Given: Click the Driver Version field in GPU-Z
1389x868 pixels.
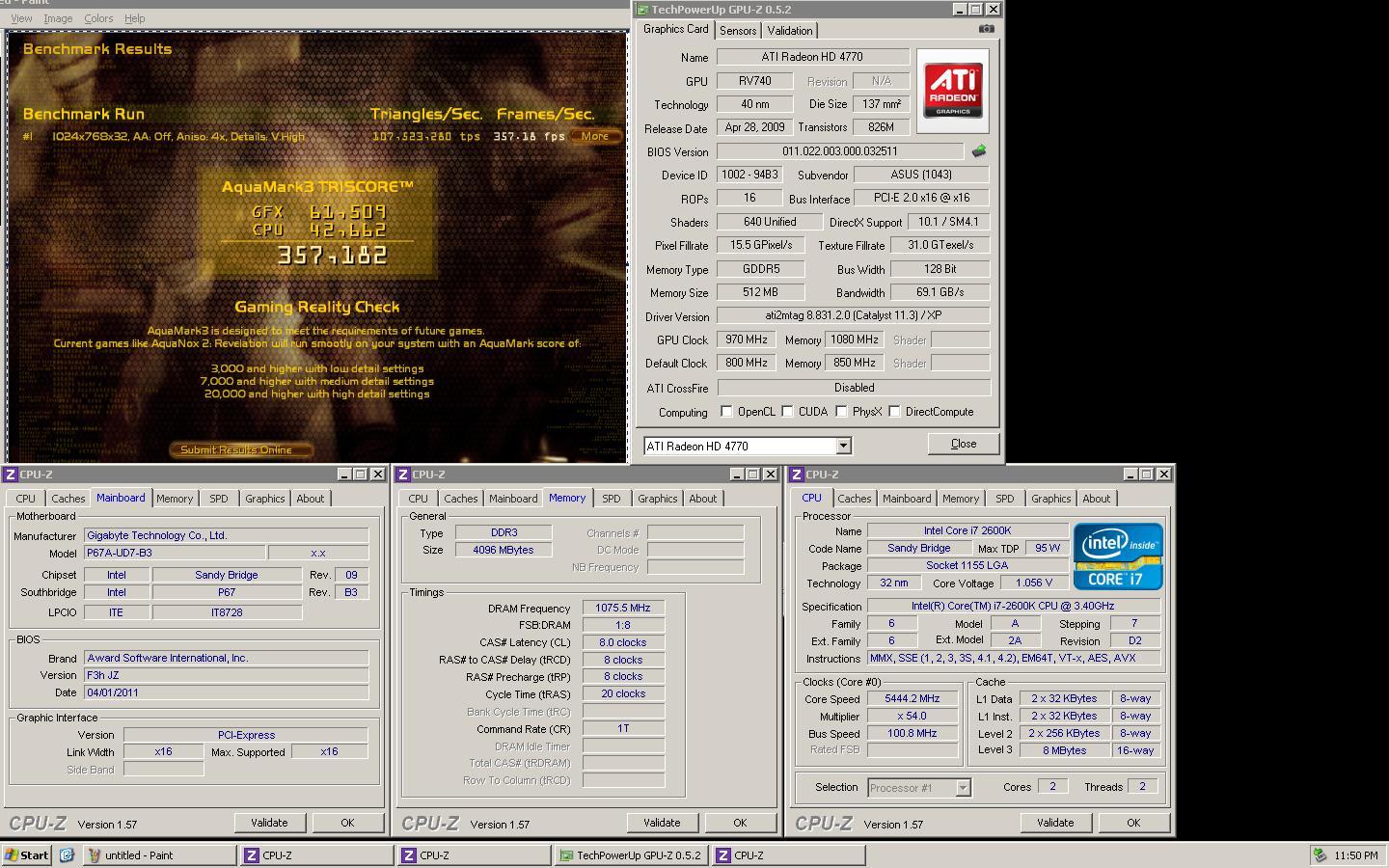Looking at the screenshot, I should pyautogui.click(x=853, y=315).
